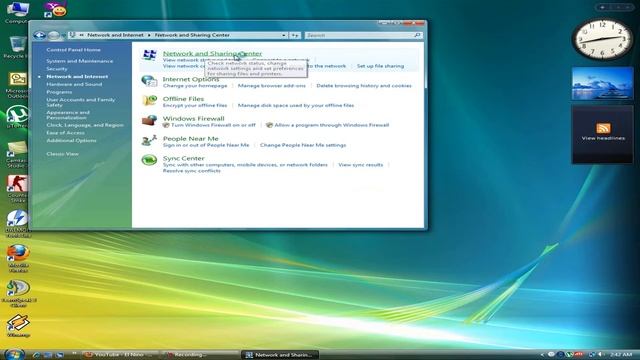Click the address bar refresh button
This screenshot has height=360, width=640.
click(295, 36)
